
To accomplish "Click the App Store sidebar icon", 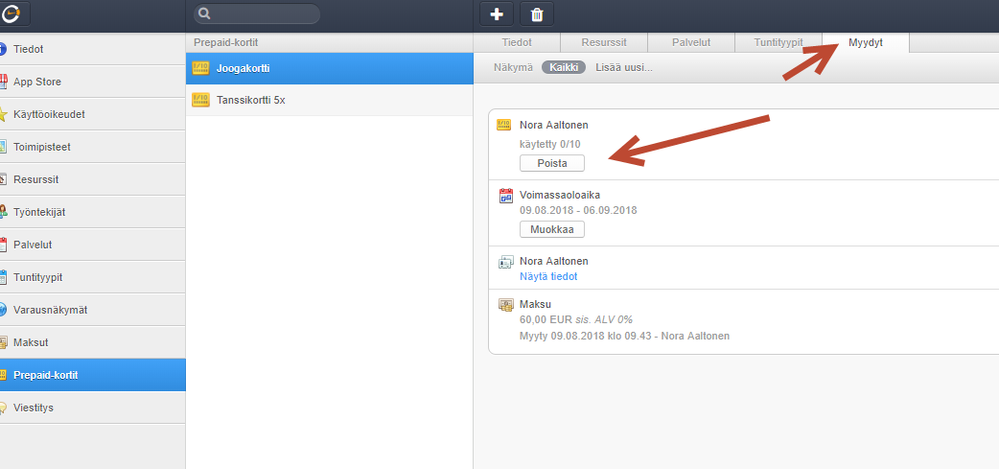I will pyautogui.click(x=3, y=82).
